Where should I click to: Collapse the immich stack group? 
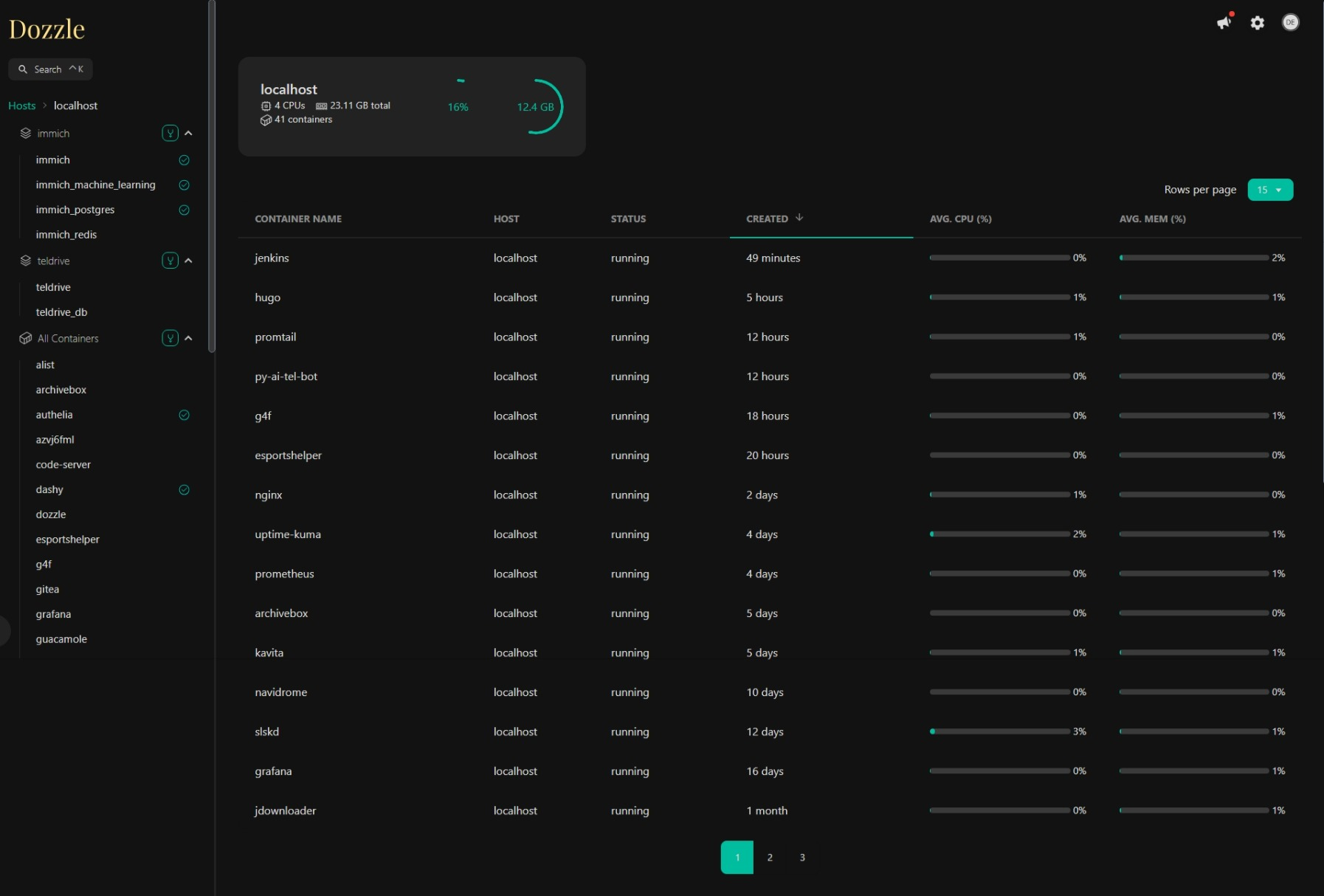coord(189,134)
